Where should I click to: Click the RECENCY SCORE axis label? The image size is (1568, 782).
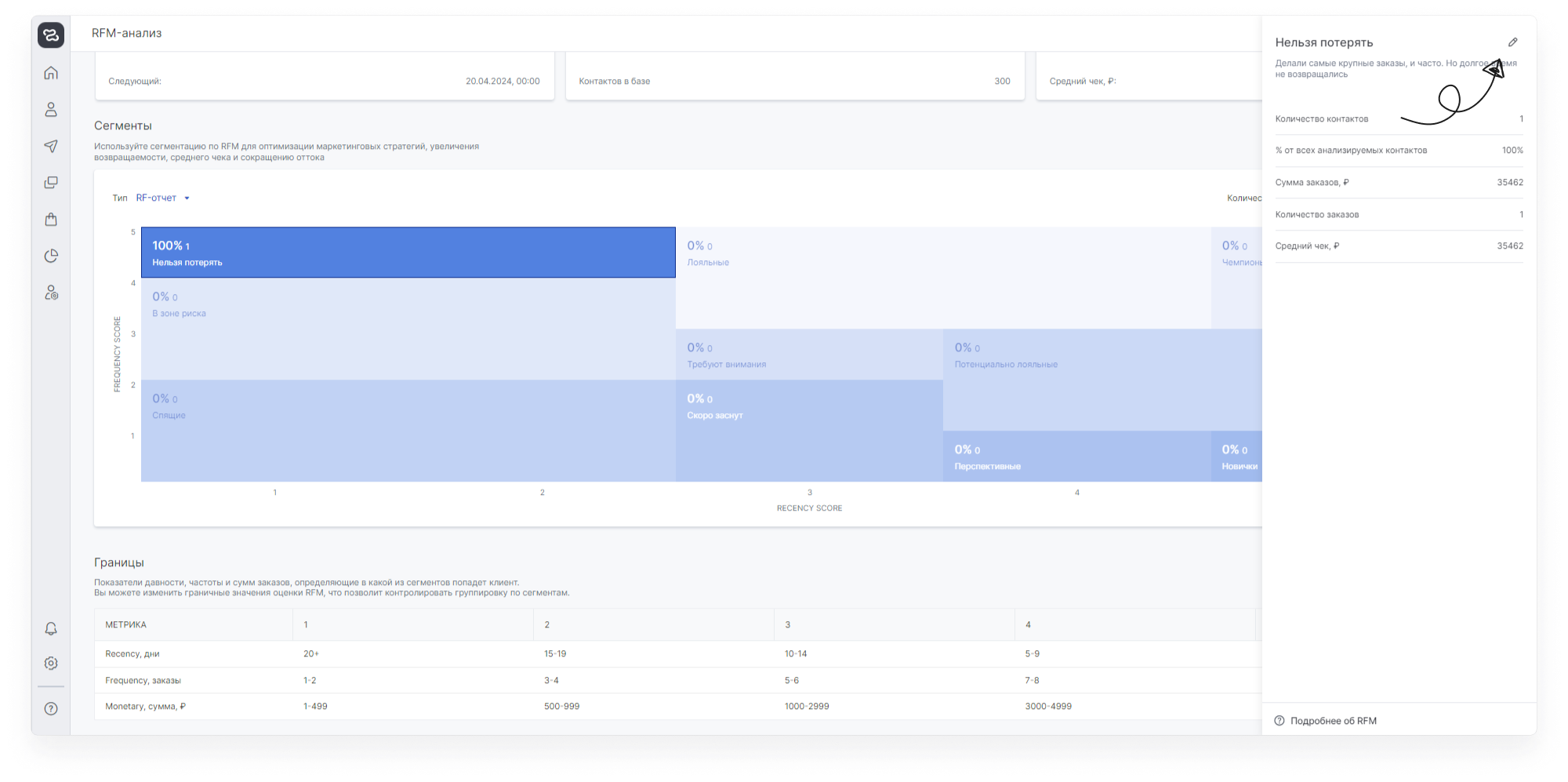click(x=809, y=508)
